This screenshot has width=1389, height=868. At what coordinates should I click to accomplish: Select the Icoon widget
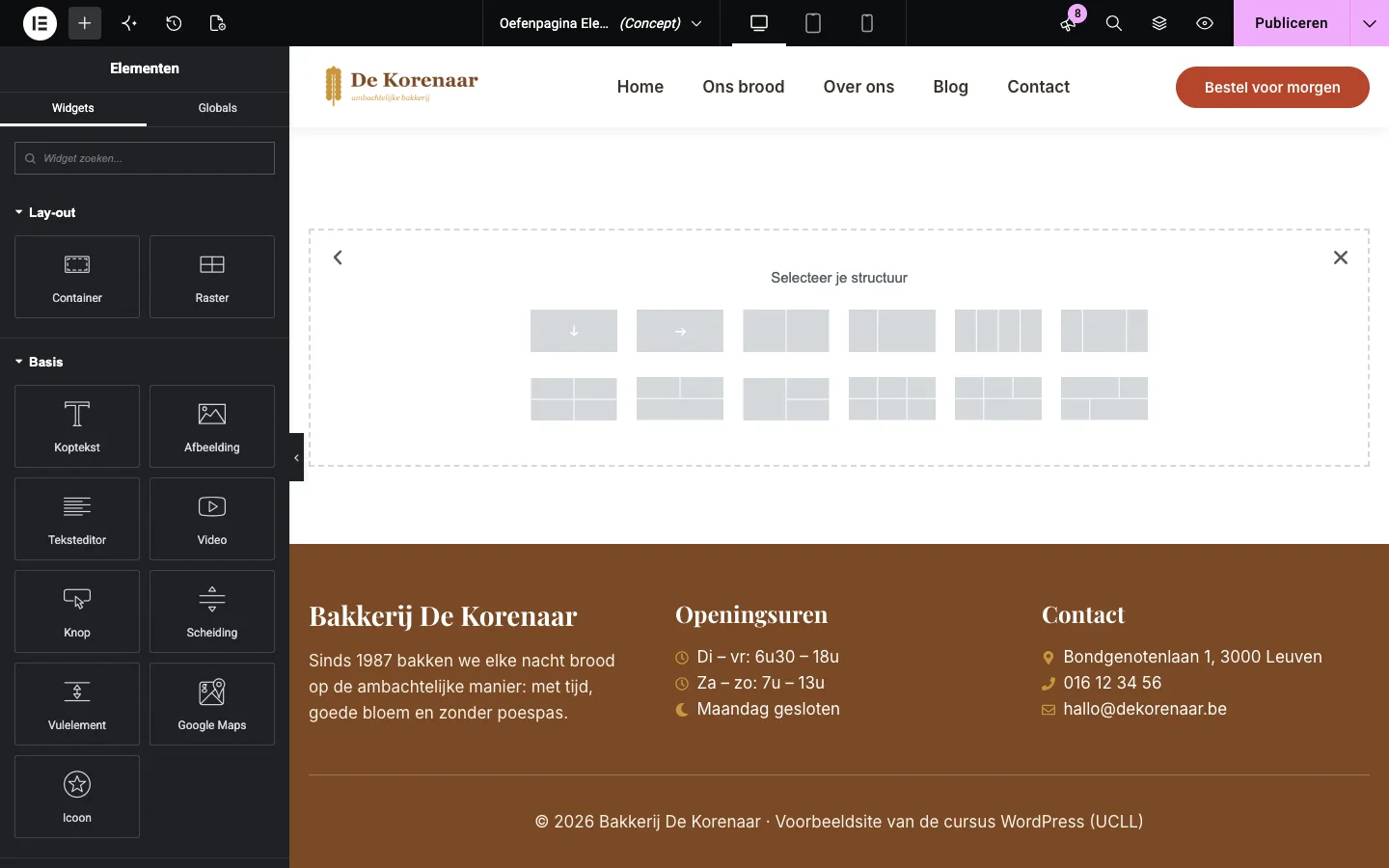[77, 797]
